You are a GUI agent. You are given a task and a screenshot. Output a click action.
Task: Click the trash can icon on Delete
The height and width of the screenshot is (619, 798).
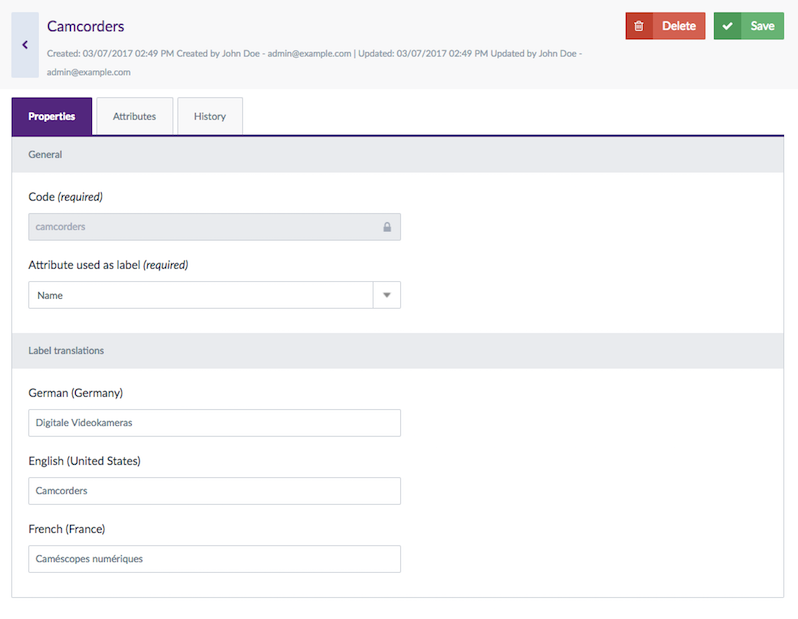tap(639, 26)
